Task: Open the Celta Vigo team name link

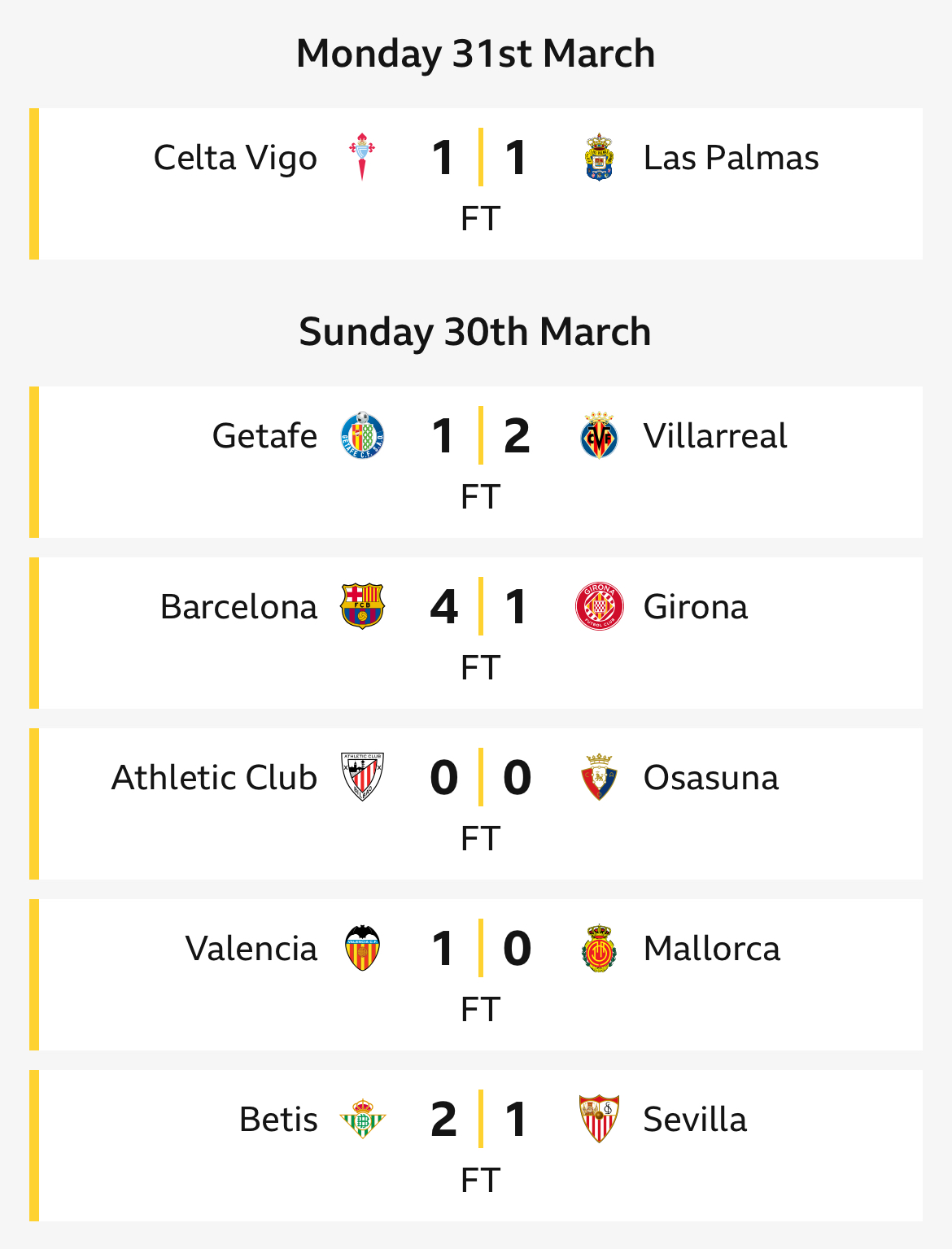Action: pos(235,158)
